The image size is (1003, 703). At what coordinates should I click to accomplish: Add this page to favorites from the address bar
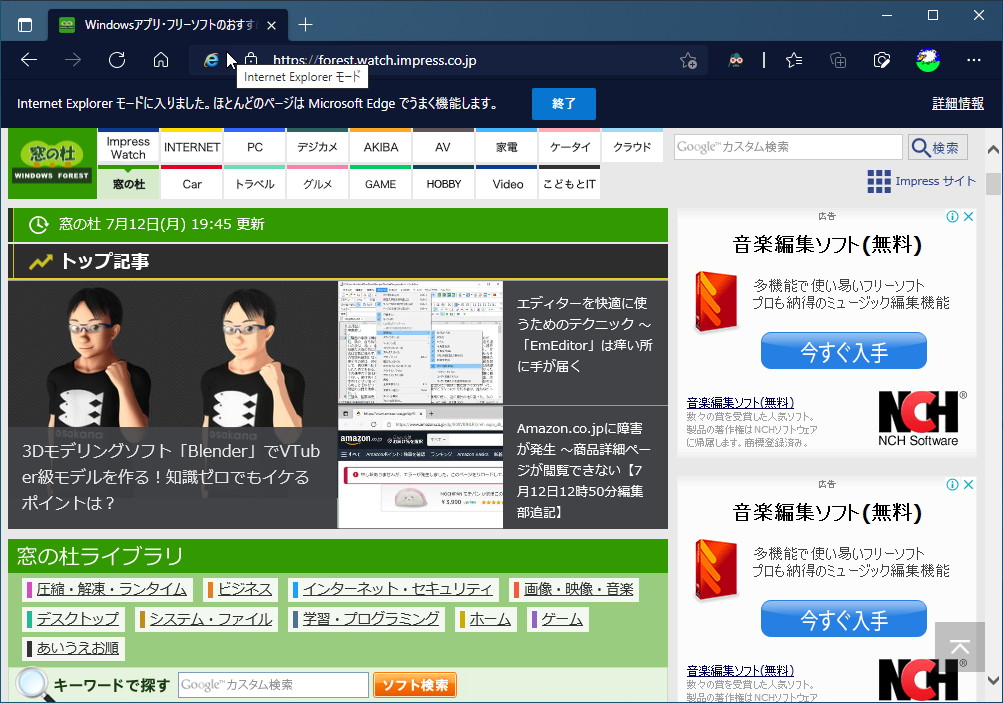pyautogui.click(x=688, y=60)
